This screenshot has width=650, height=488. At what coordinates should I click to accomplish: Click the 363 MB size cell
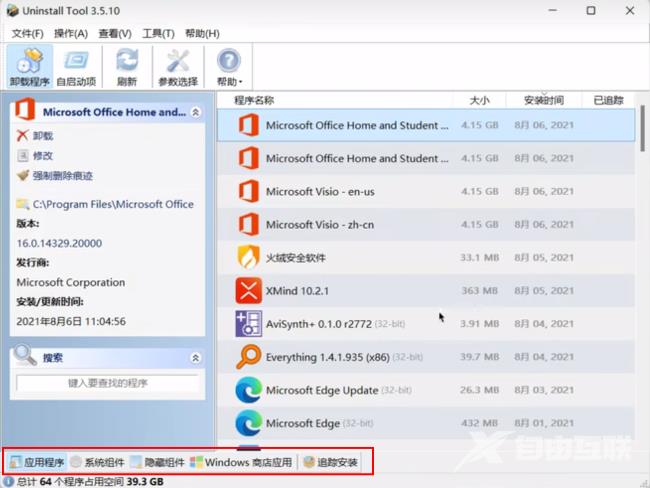click(x=480, y=291)
